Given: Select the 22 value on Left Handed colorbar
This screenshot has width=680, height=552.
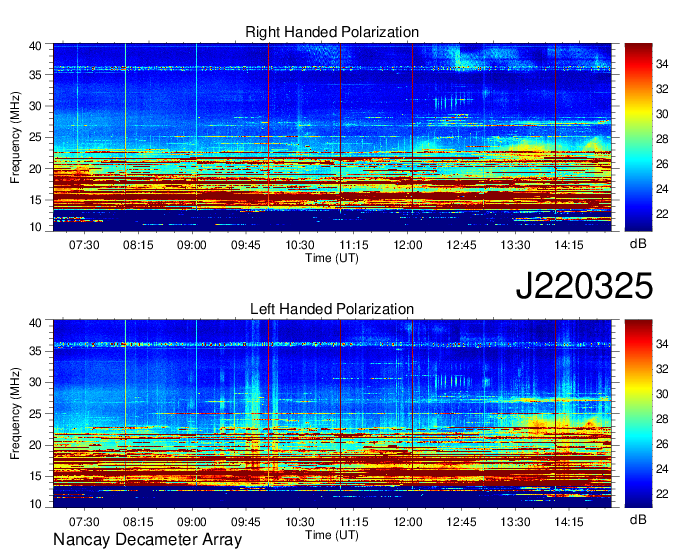Looking at the screenshot, I should point(662,494).
